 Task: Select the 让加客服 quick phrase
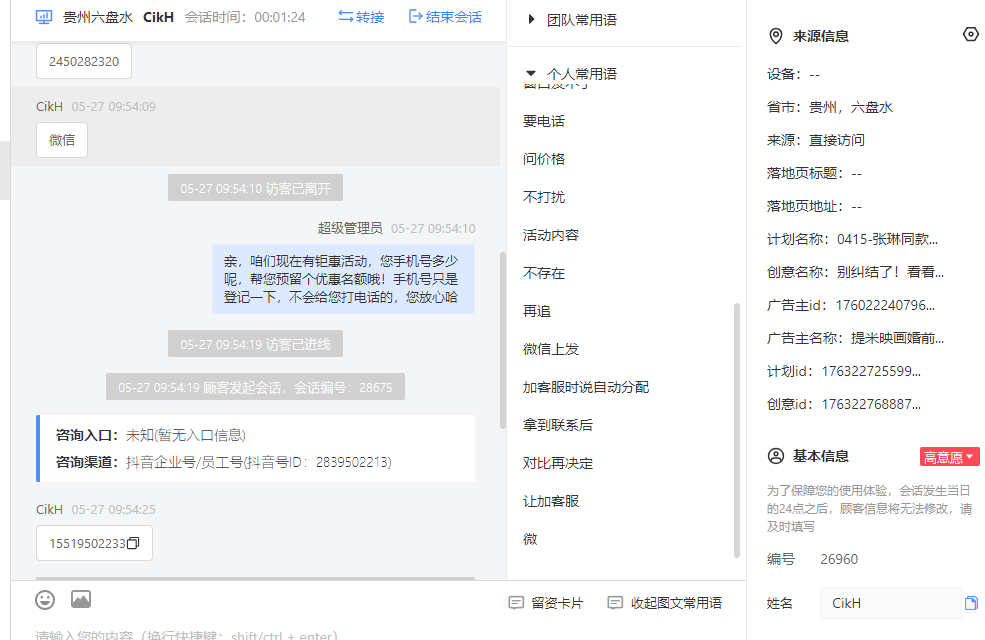[551, 501]
